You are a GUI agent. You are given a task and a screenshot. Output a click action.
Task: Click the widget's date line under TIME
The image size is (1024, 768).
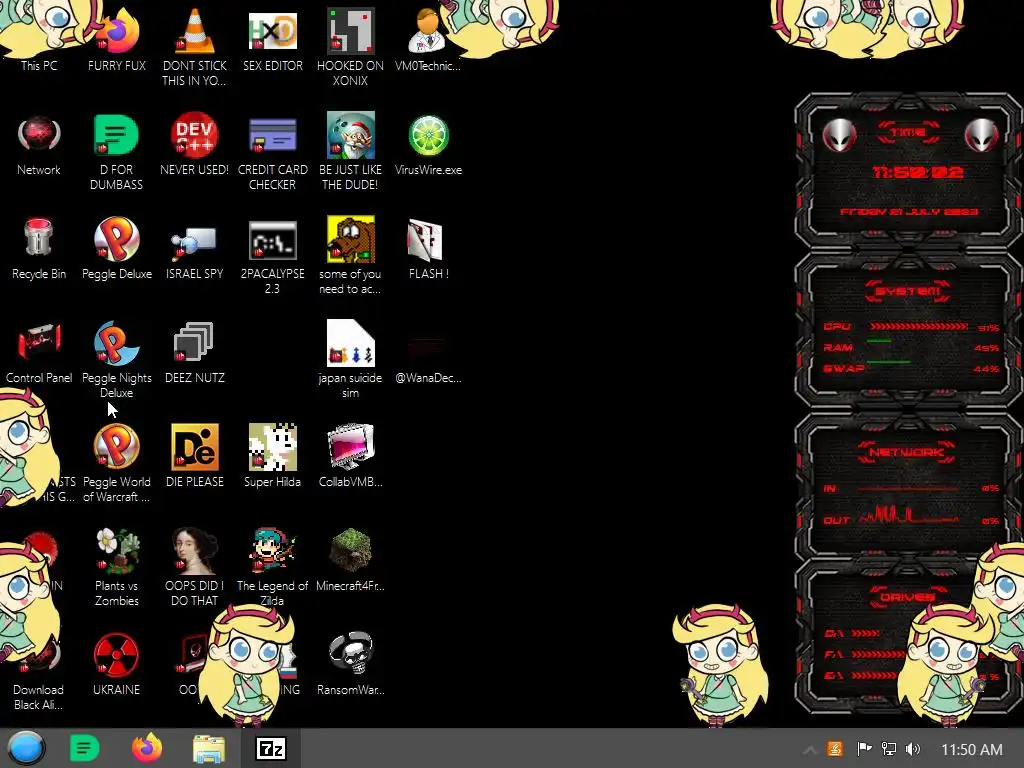coord(909,212)
